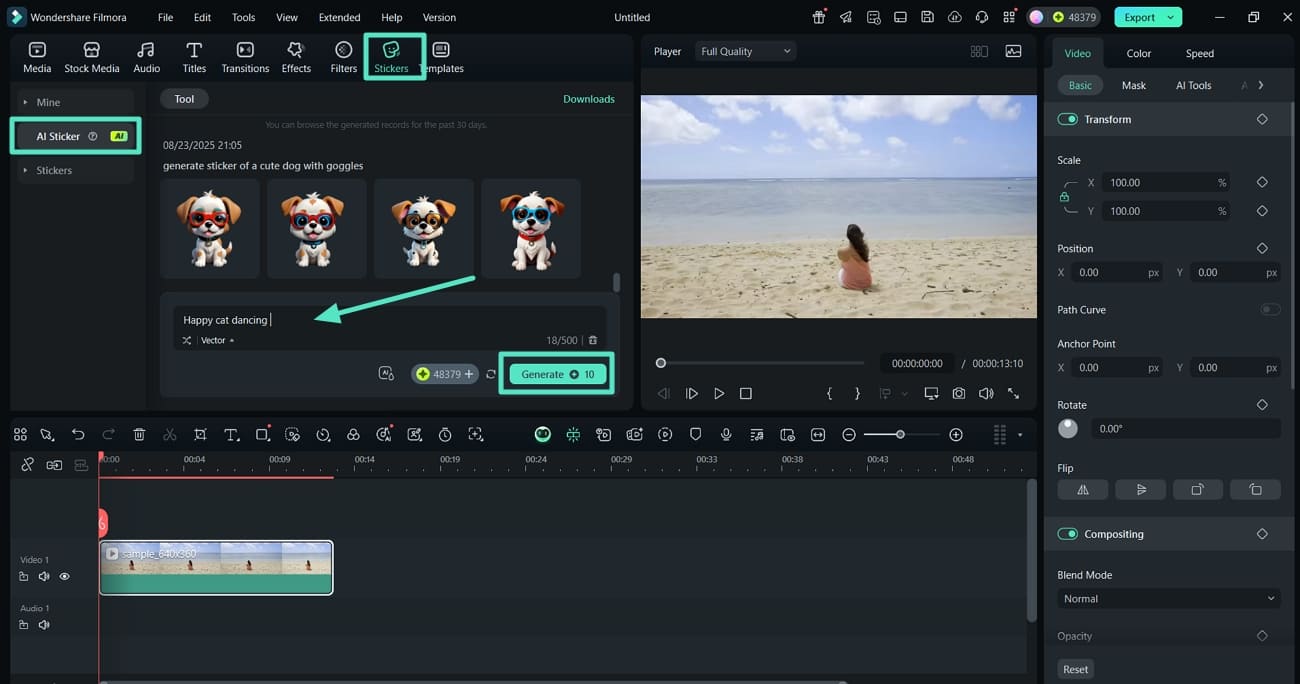Lock the Video 1 track
1300x684 pixels.
click(x=24, y=576)
